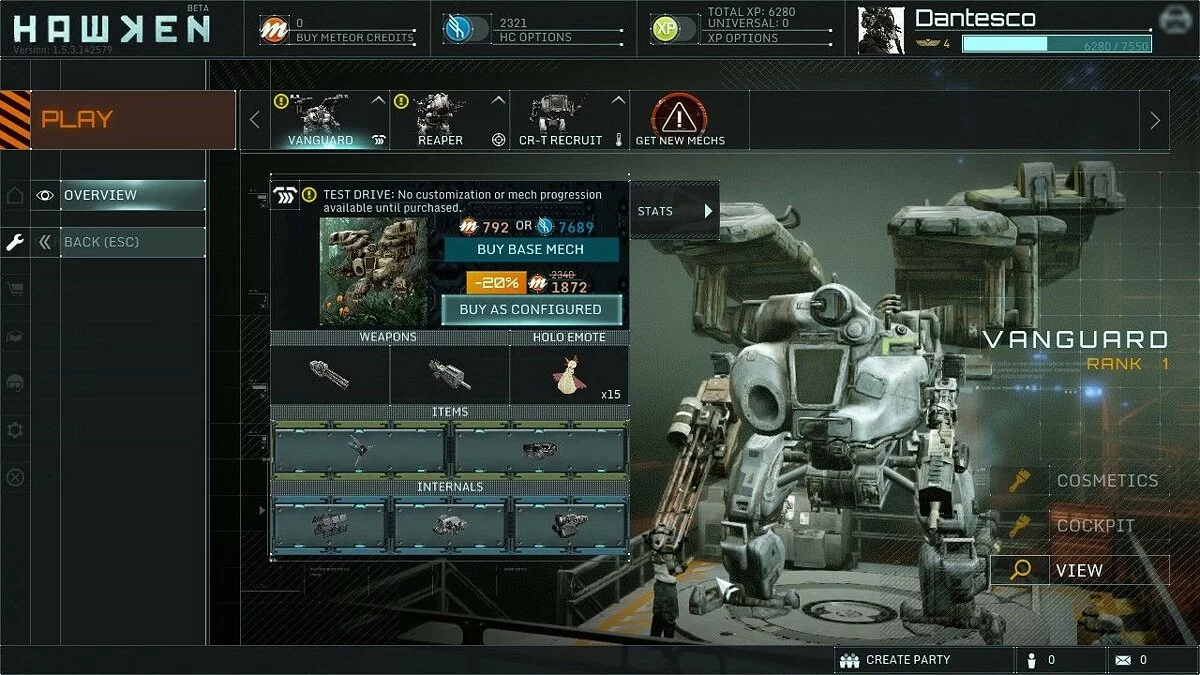Select the first weapon minigun slot
This screenshot has width=1200, height=675.
330,375
